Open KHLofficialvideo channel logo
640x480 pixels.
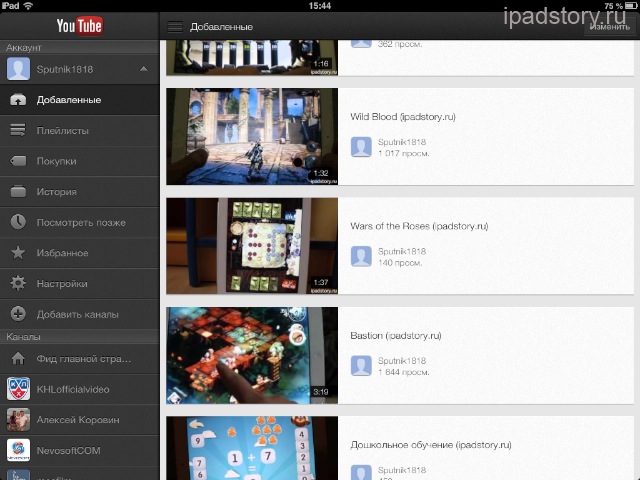[x=18, y=389]
